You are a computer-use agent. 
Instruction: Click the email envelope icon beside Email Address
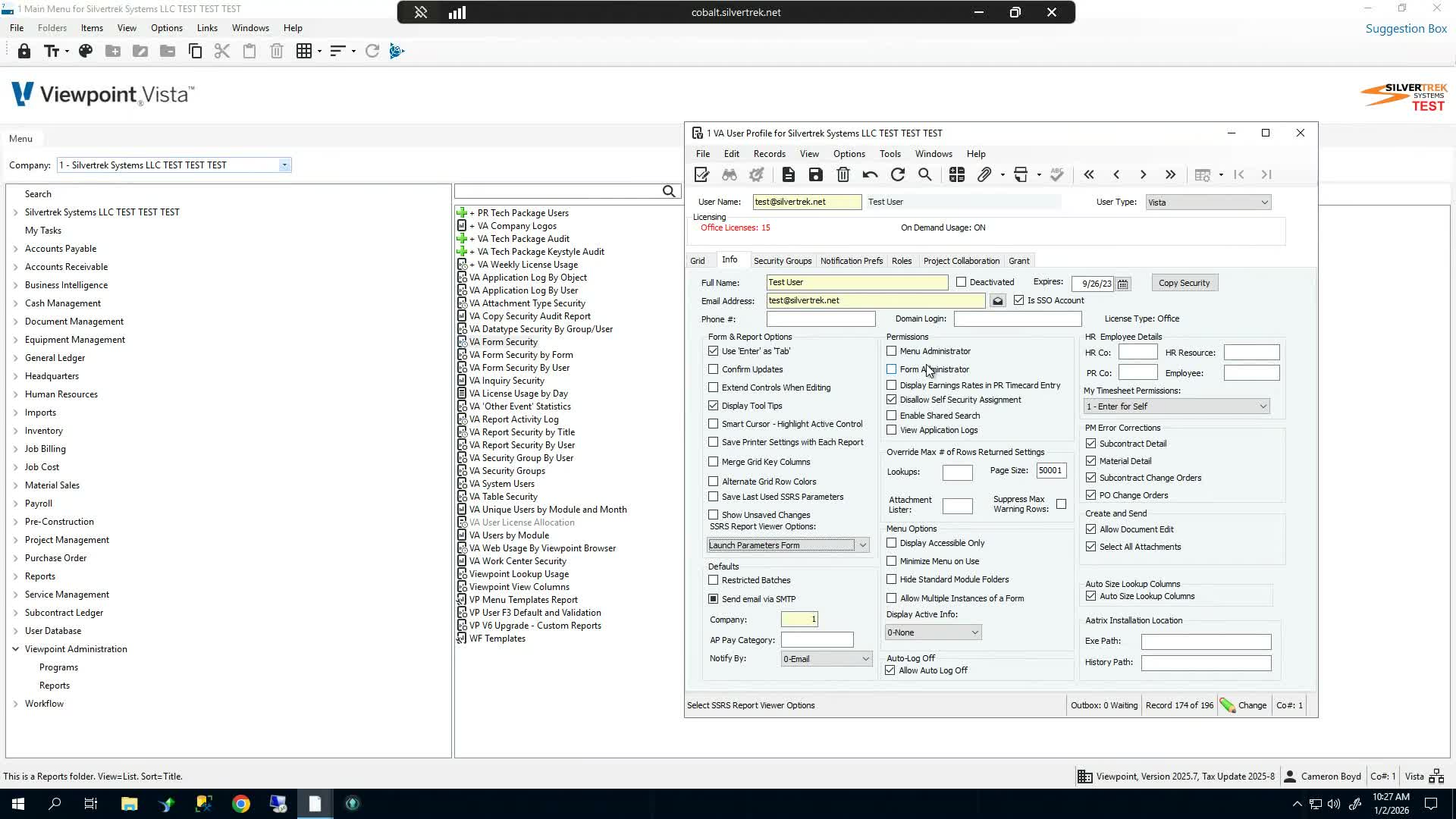[x=998, y=301]
